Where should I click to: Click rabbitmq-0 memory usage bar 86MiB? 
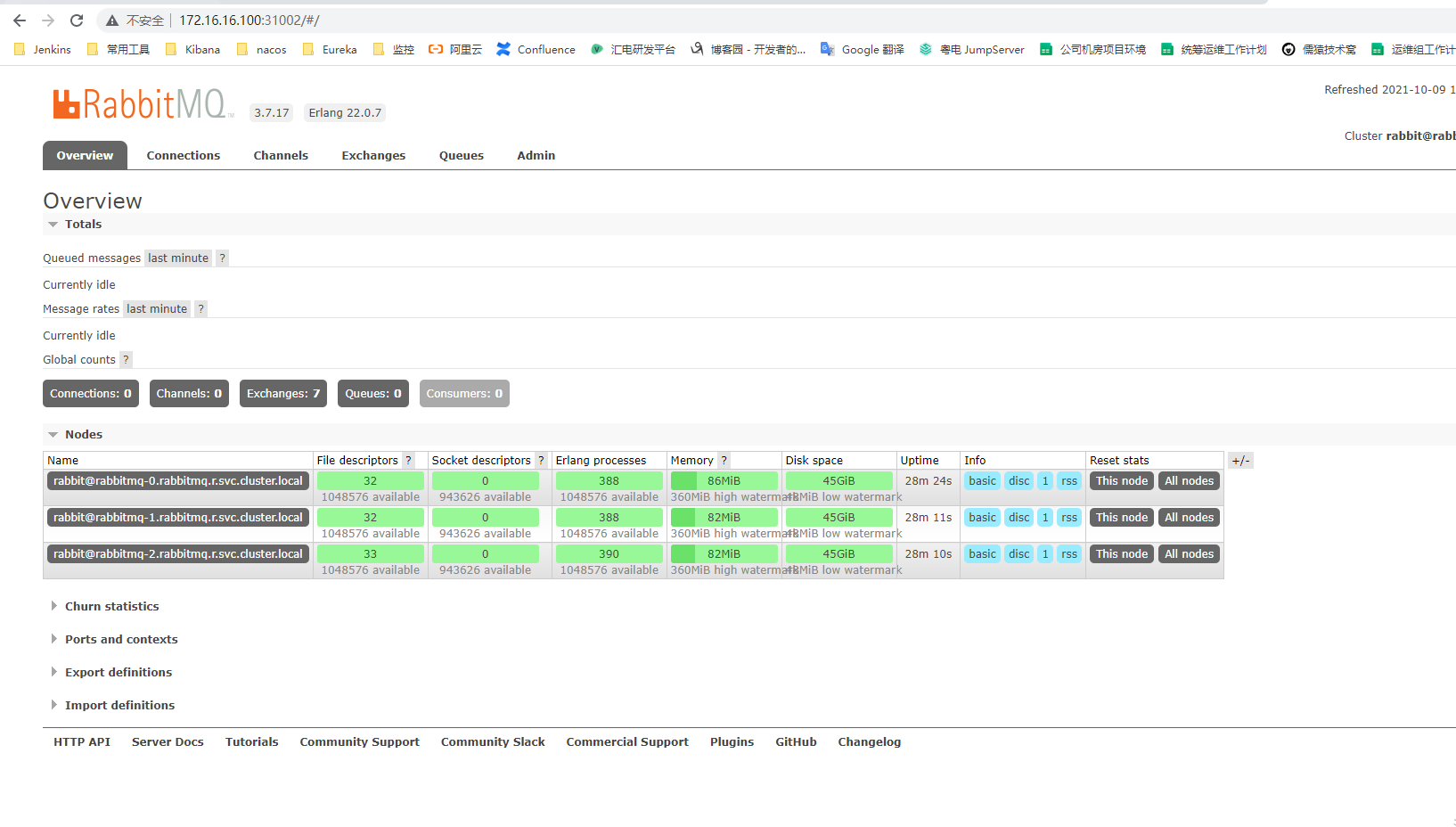pyautogui.click(x=724, y=481)
